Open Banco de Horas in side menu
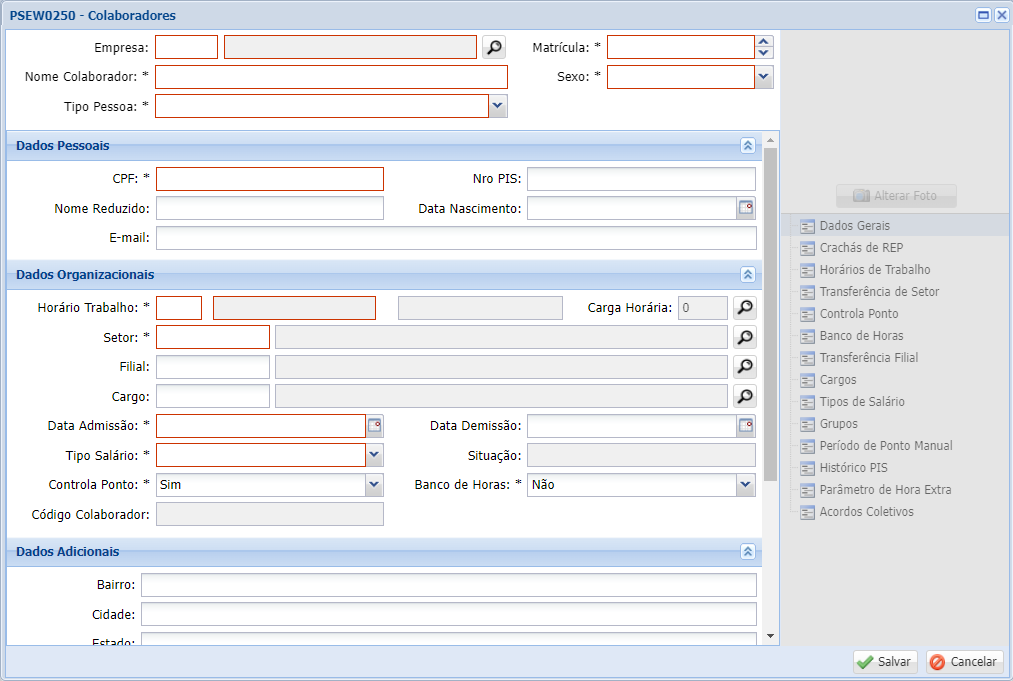The width and height of the screenshot is (1013, 681). pyautogui.click(x=861, y=336)
